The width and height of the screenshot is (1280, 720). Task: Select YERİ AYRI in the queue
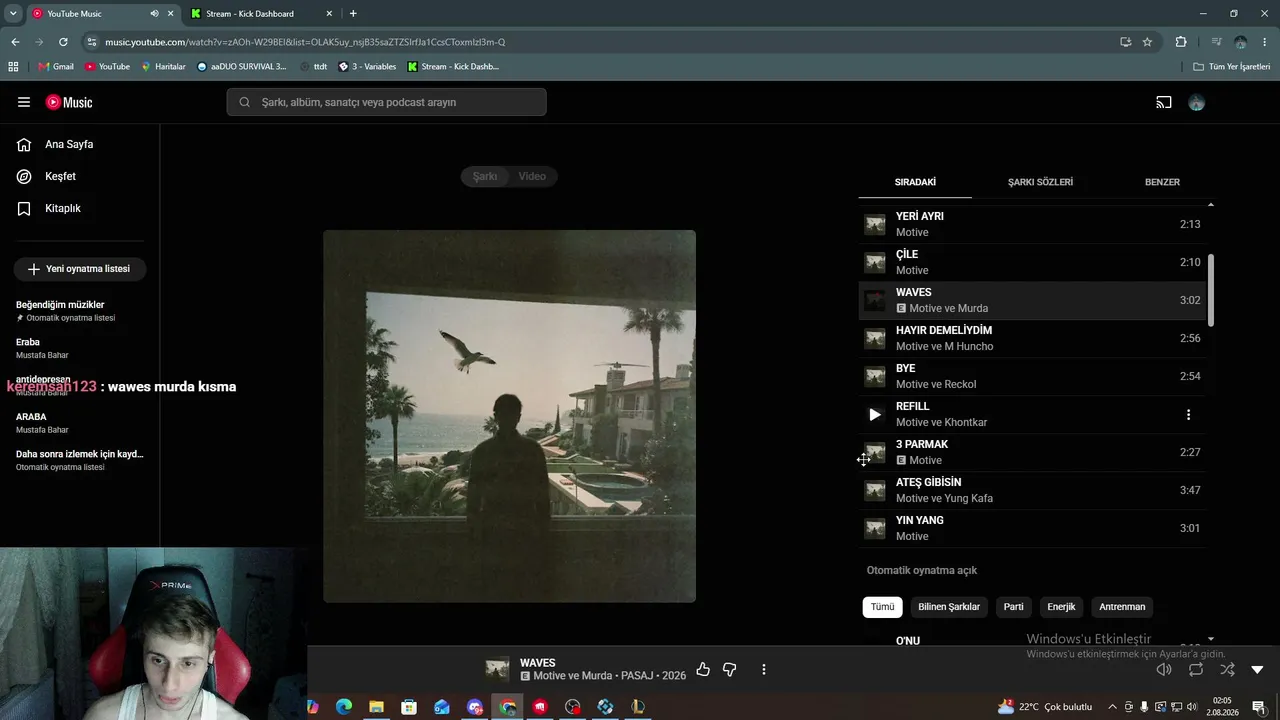pos(1032,224)
